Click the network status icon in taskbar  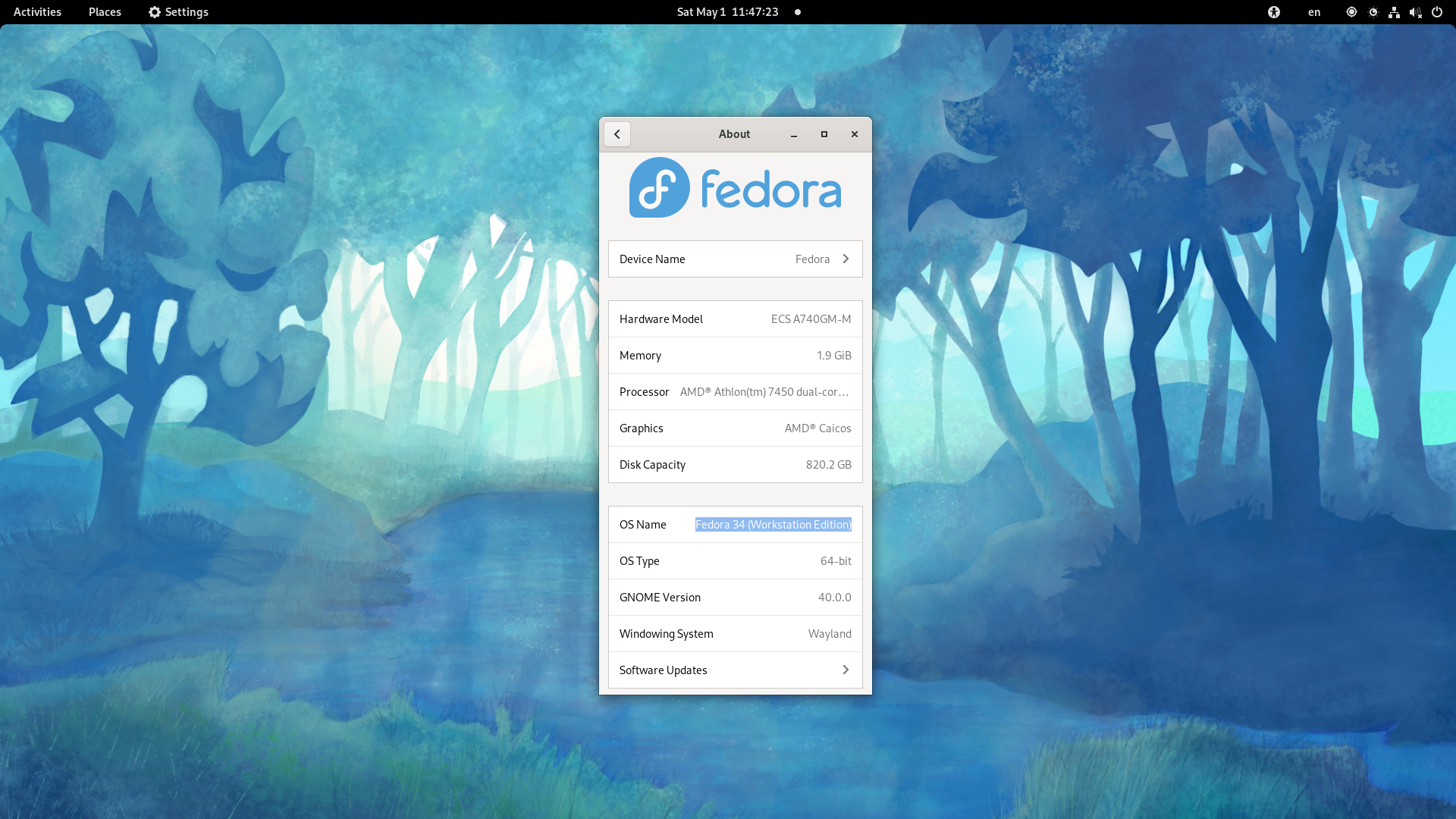tap(1395, 11)
